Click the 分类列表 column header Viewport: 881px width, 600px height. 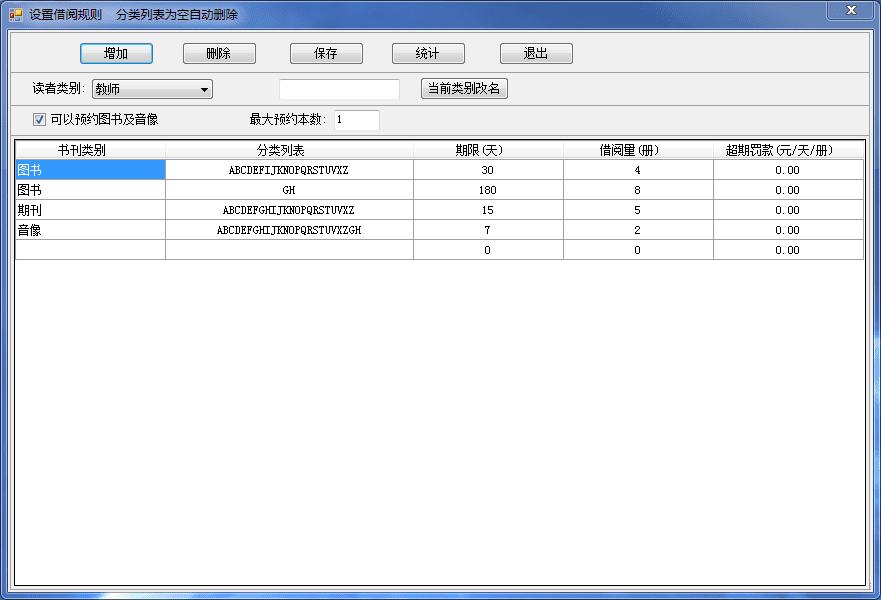[289, 150]
